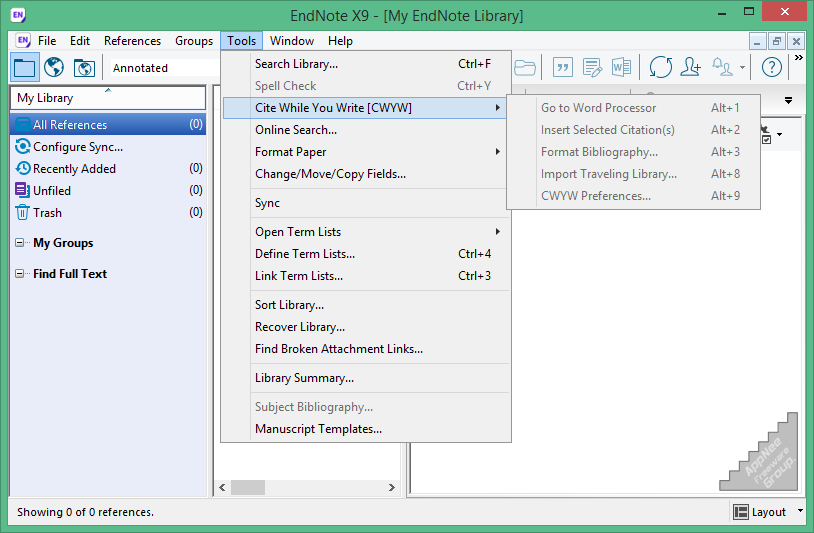This screenshot has height=533, width=814.
Task: Minimize the inner library window
Action: pos(757,41)
